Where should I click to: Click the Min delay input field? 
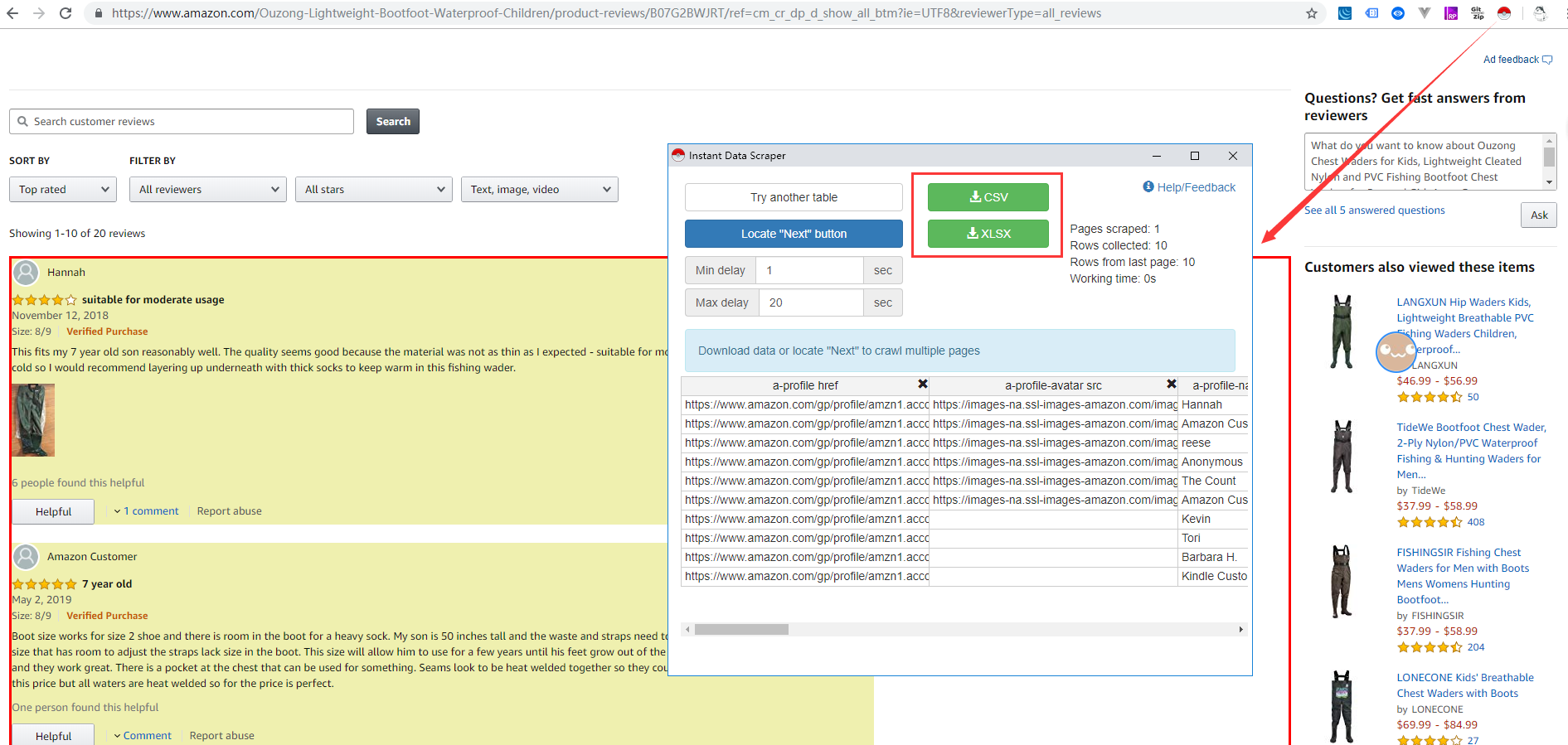(809, 270)
